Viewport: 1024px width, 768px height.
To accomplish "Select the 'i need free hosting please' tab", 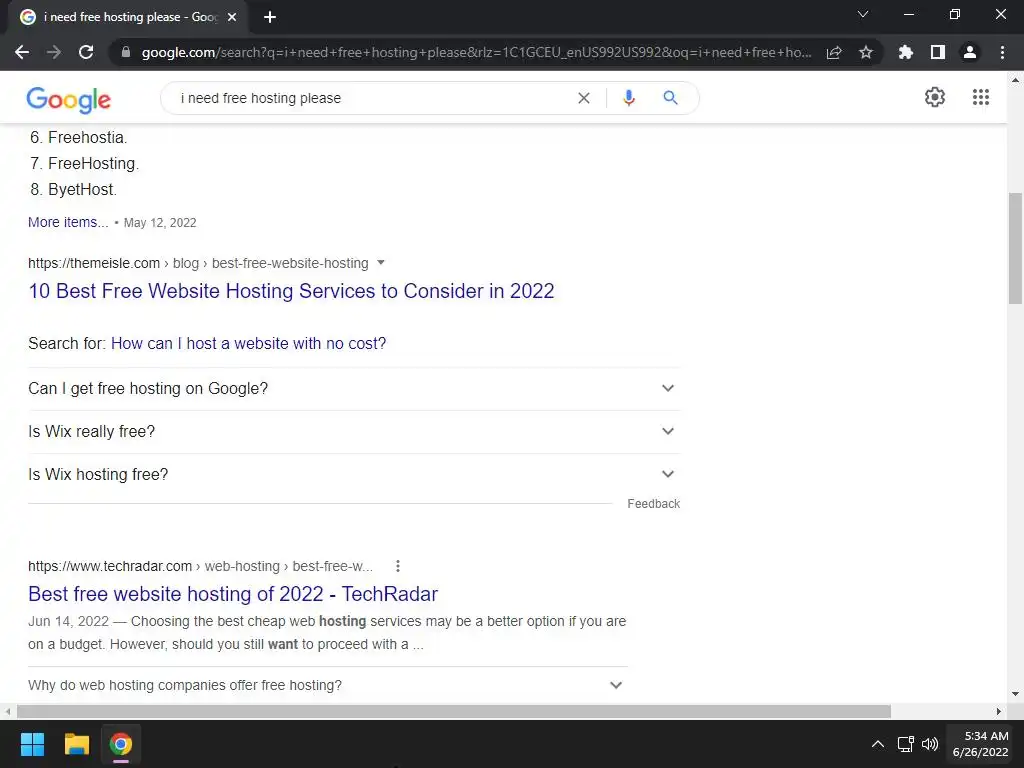I will pos(129,18).
